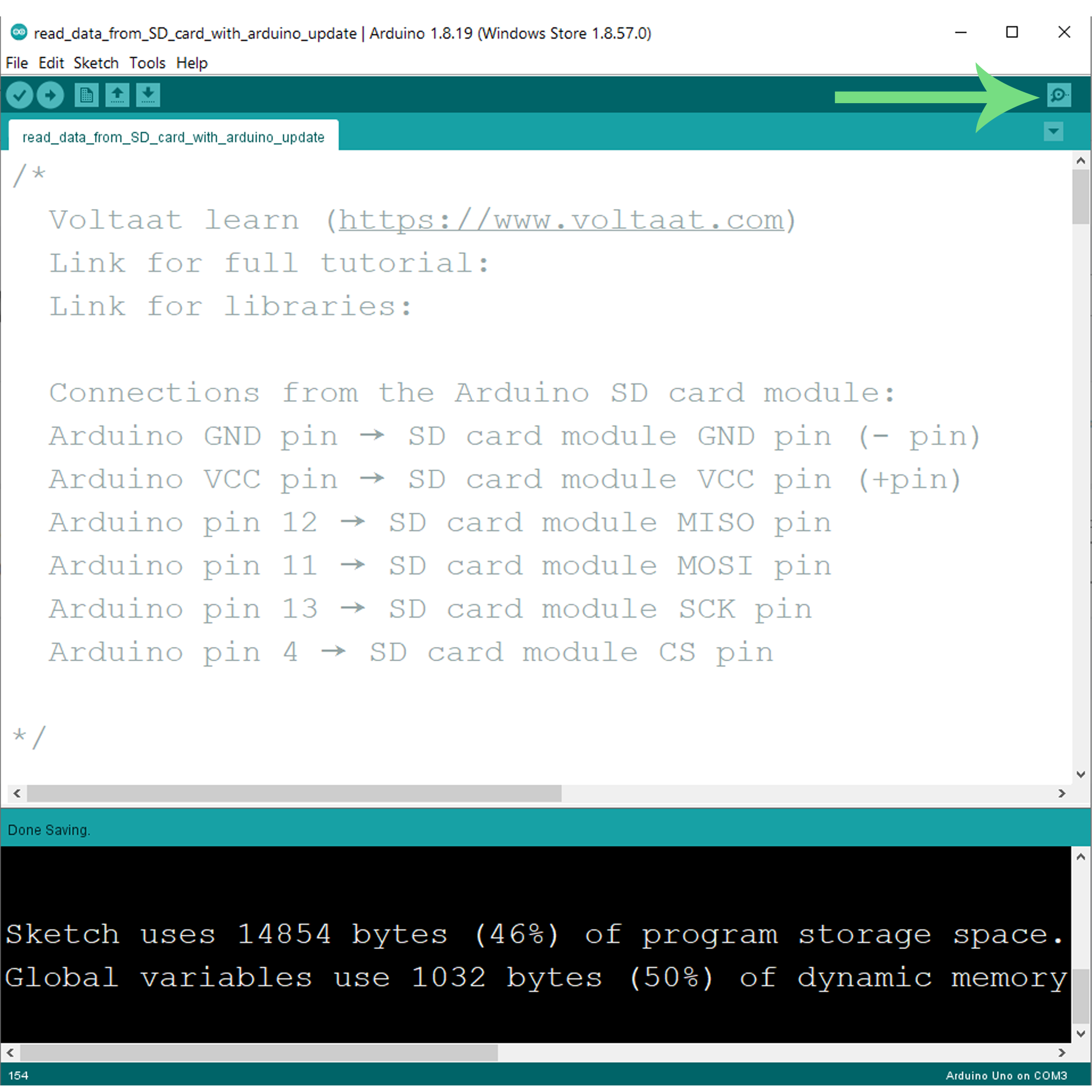Click the 'Link for libraries:' comment line
1092x1092 pixels.
pos(230,307)
